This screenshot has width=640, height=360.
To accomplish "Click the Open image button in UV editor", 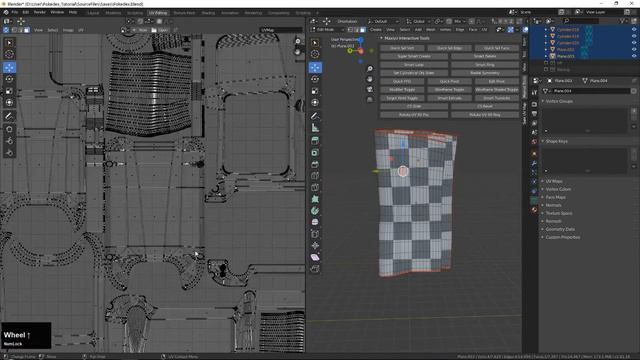I will [x=160, y=30].
